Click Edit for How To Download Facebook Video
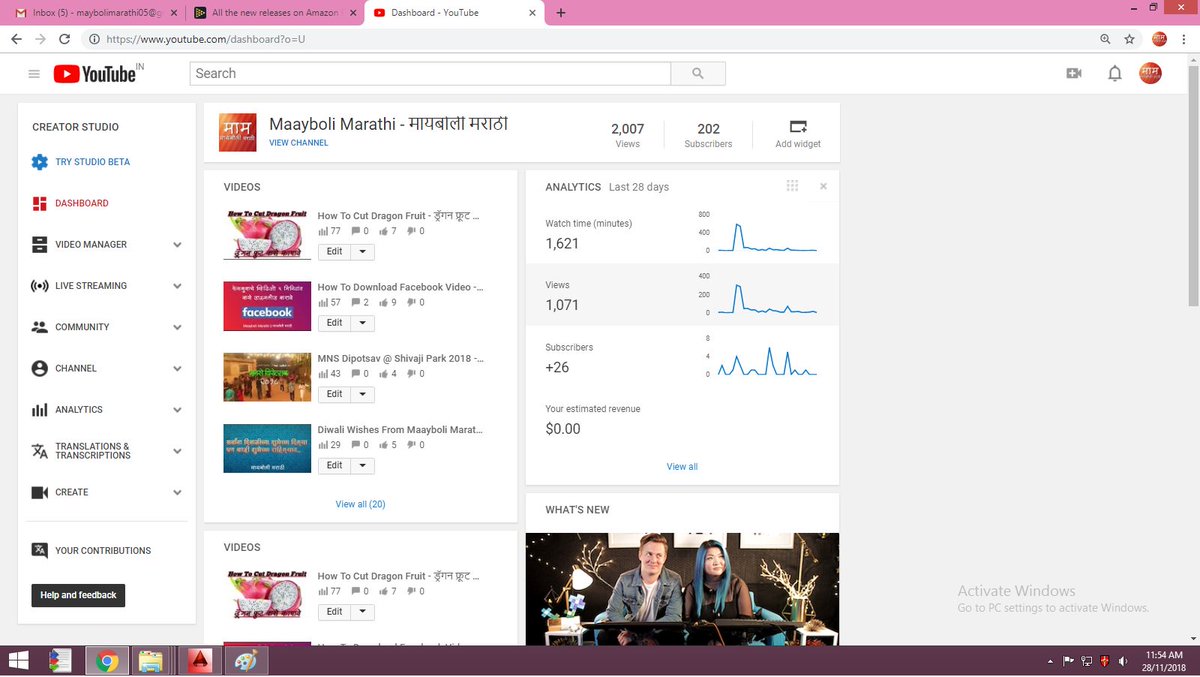The image size is (1200, 677). 334,323
